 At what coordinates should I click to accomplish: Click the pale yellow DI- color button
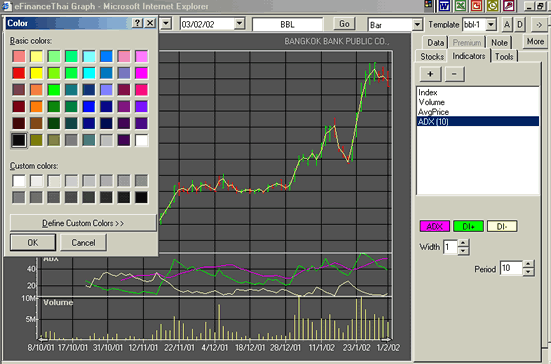(502, 226)
